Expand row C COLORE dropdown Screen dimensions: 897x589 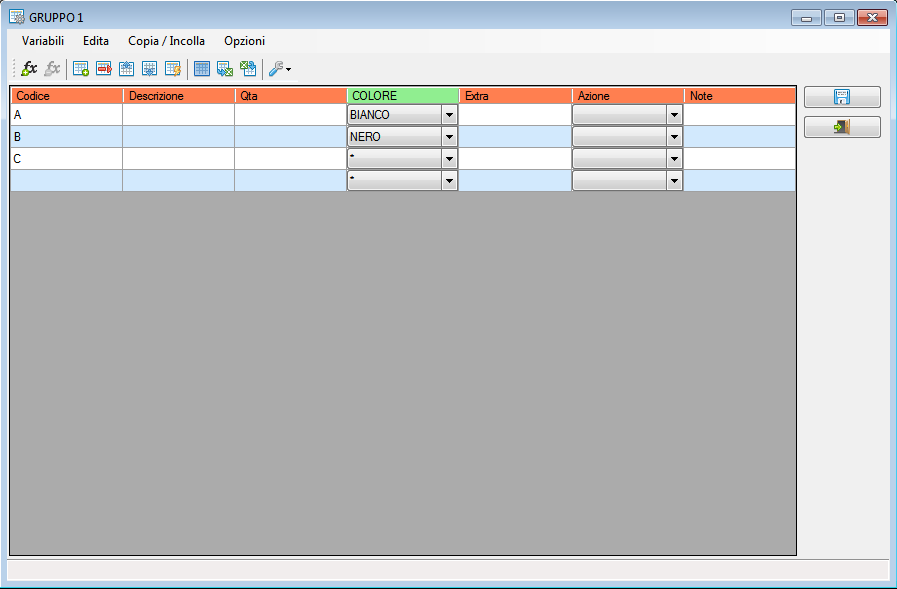click(449, 158)
